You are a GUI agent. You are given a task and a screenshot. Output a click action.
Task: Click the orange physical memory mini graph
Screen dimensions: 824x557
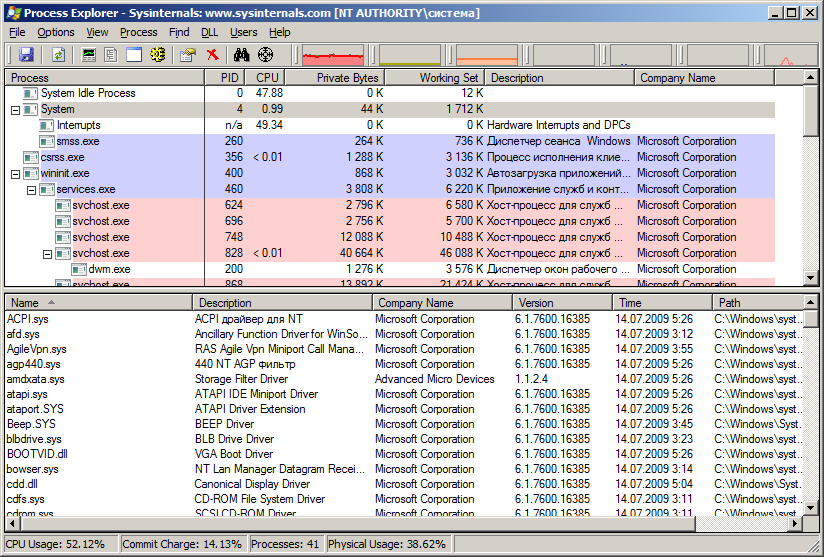(x=487, y=55)
